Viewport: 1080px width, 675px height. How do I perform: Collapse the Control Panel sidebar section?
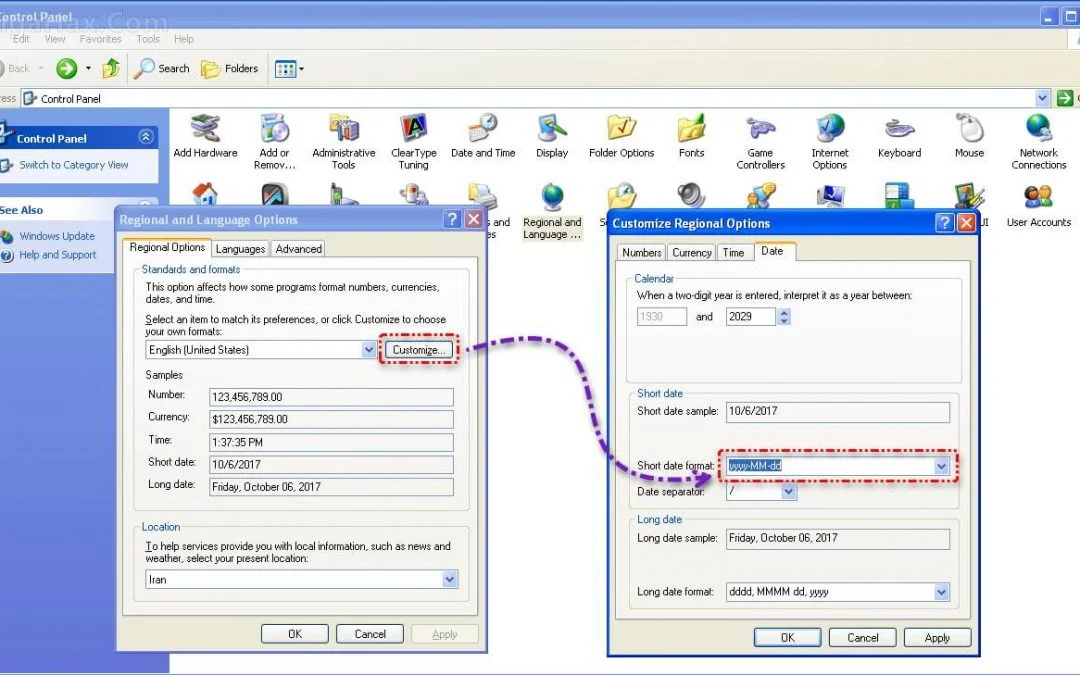146,138
